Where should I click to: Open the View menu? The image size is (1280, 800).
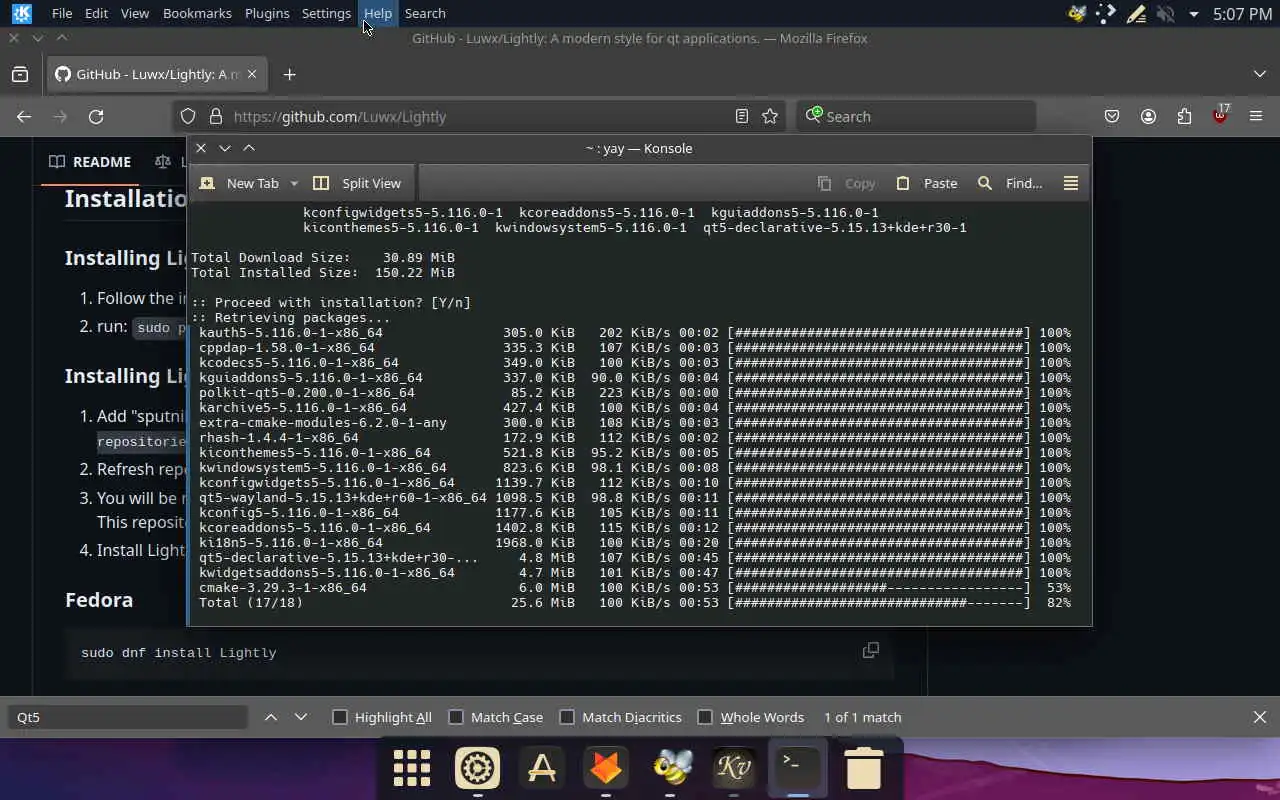coord(134,13)
